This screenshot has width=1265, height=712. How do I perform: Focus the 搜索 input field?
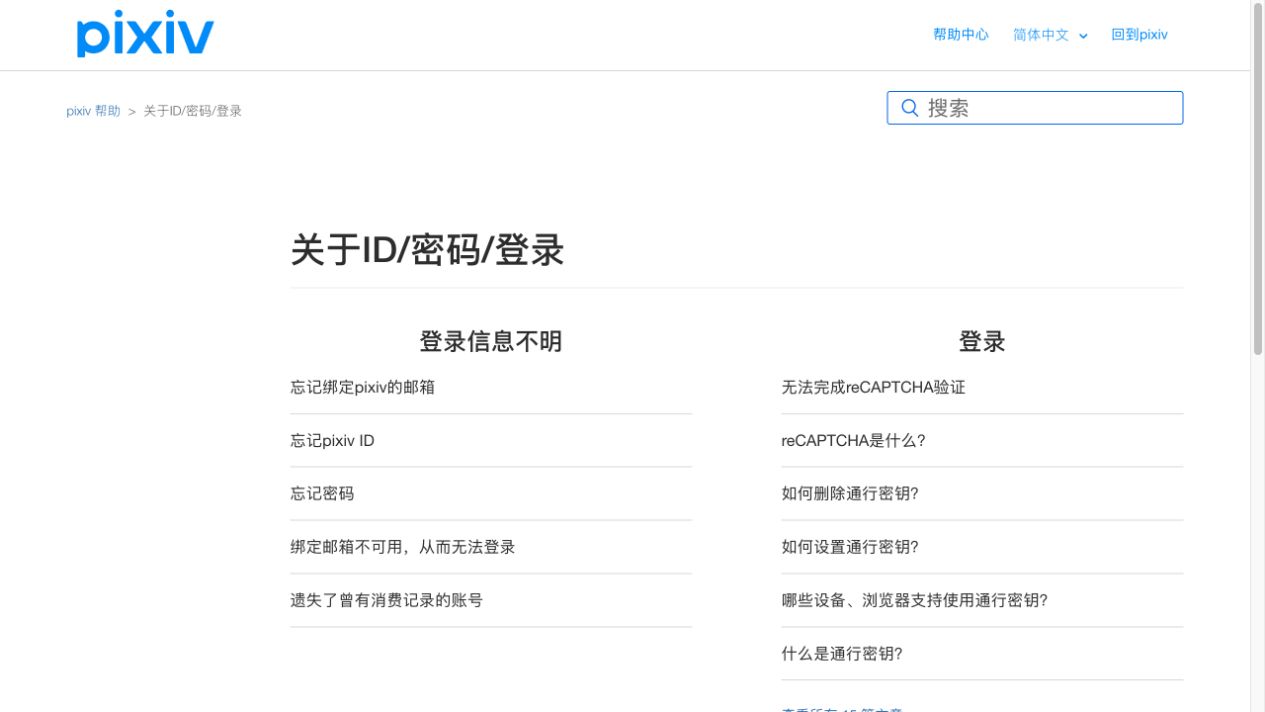1035,108
